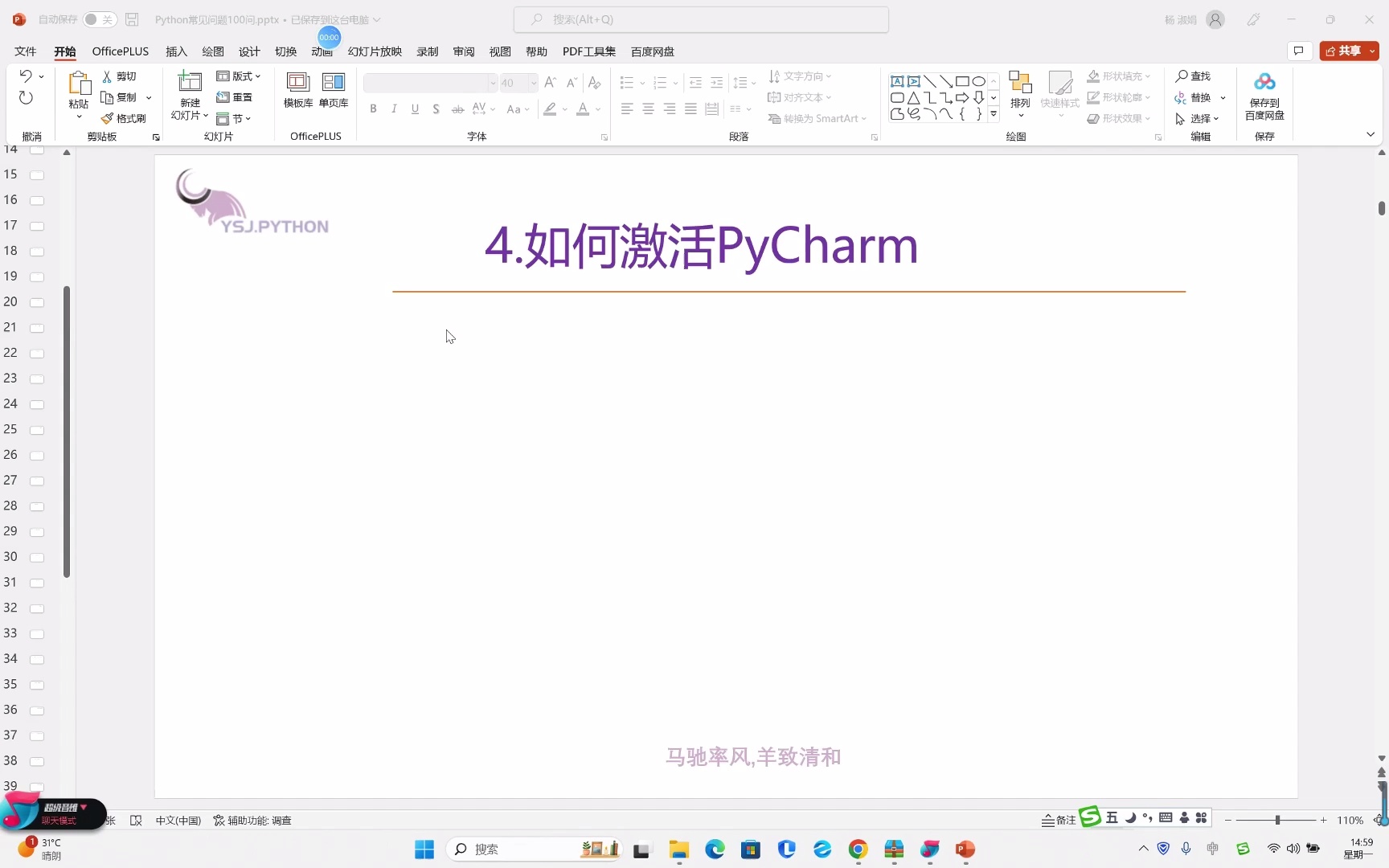Open 查找 find in the 编辑 group
Screen dimensions: 1389x868
1195,76
